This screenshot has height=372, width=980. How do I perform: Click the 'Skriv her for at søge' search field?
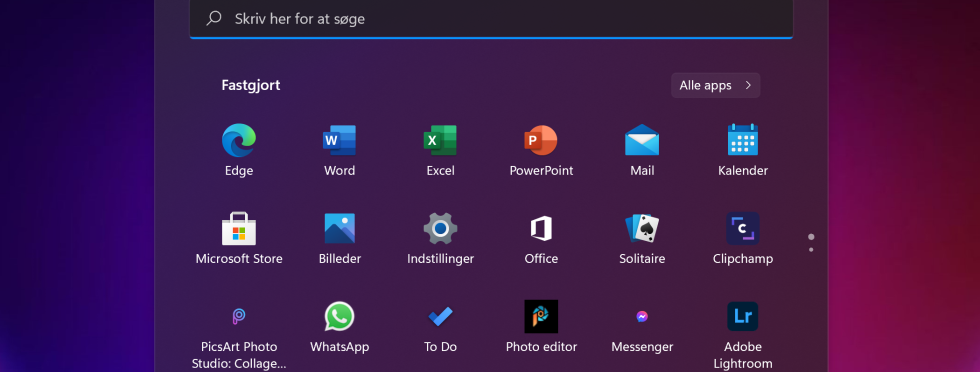(491, 19)
